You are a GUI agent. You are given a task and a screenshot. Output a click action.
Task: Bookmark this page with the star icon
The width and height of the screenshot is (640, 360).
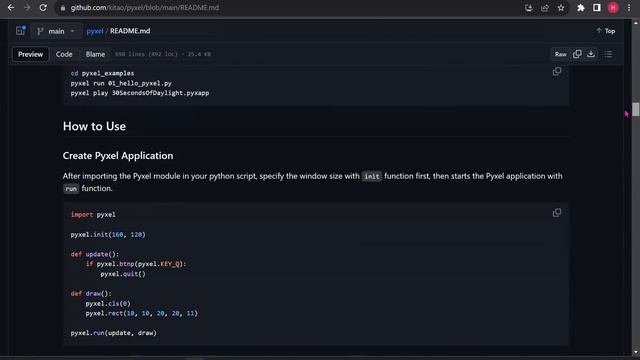561,8
